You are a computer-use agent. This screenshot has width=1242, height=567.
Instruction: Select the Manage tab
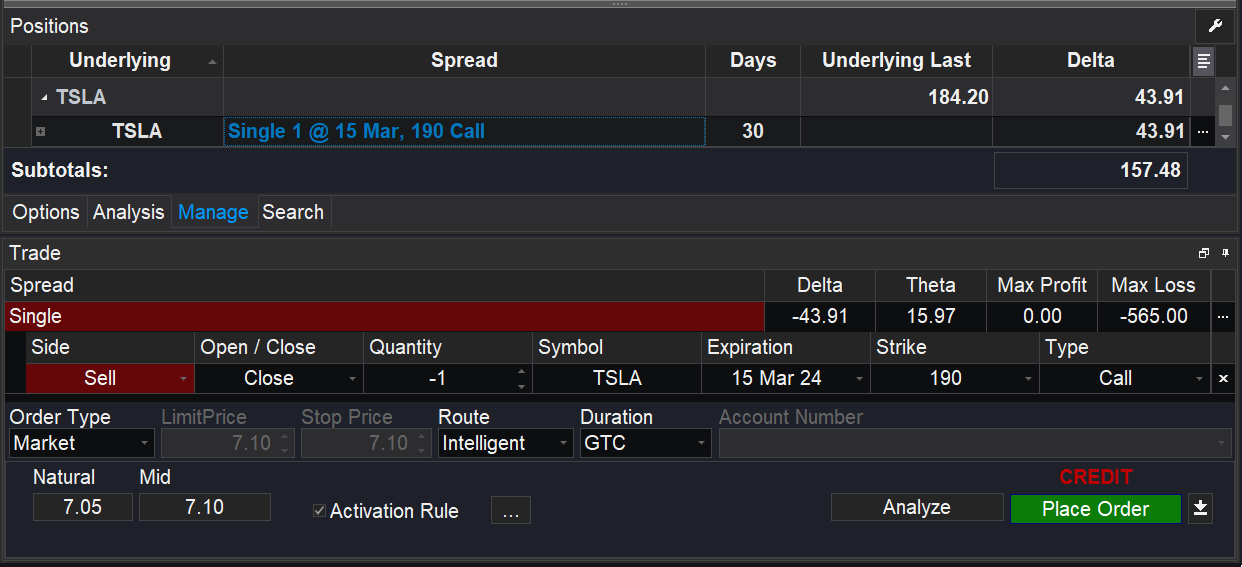(x=213, y=212)
